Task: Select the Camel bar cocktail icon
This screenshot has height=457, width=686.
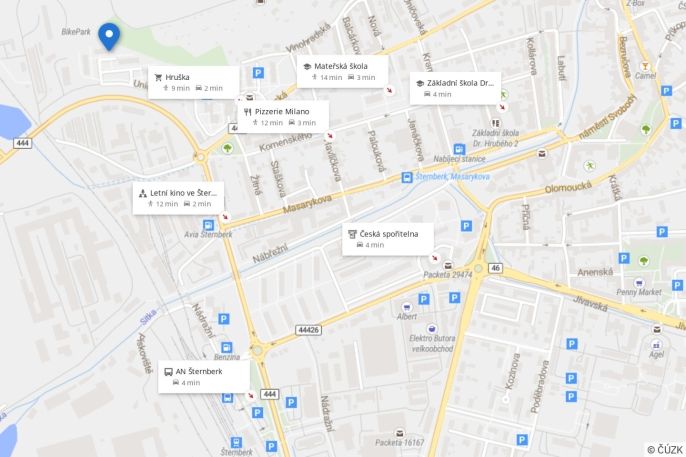Action: [x=644, y=66]
